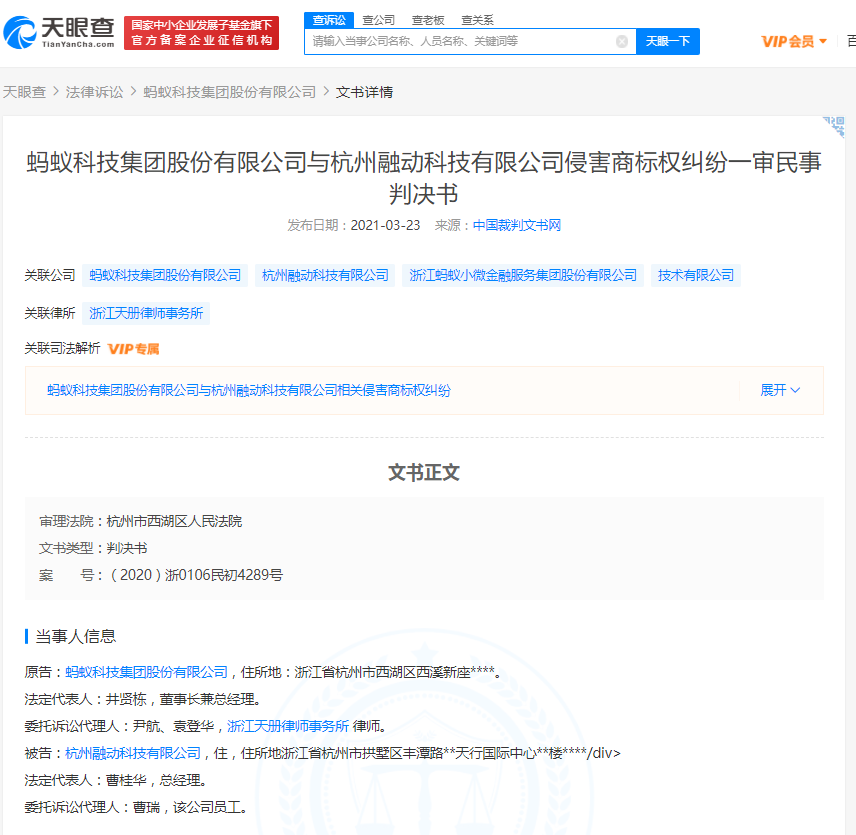Click case number (2020)浙0106民初4289号
Image resolution: width=856 pixels, height=835 pixels.
coord(197,575)
